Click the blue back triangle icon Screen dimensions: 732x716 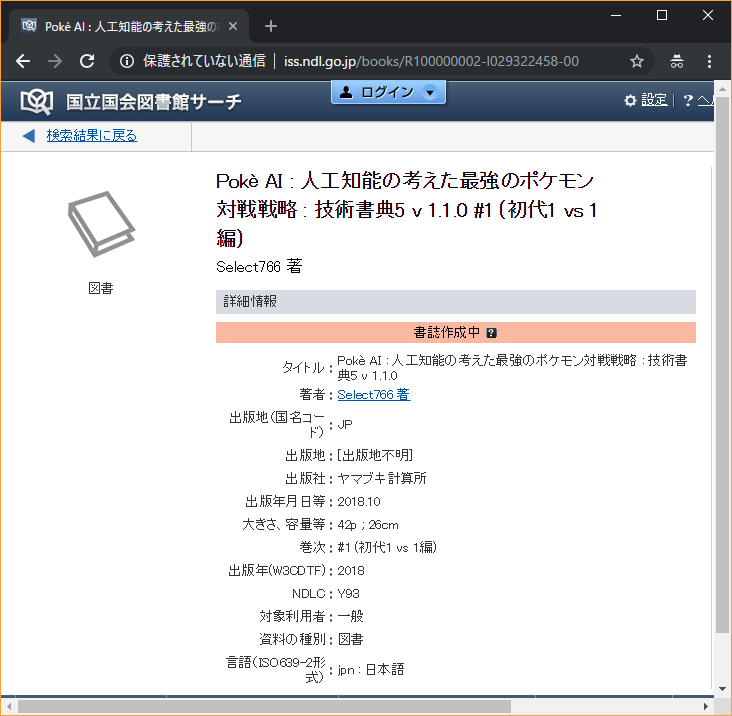(29, 136)
